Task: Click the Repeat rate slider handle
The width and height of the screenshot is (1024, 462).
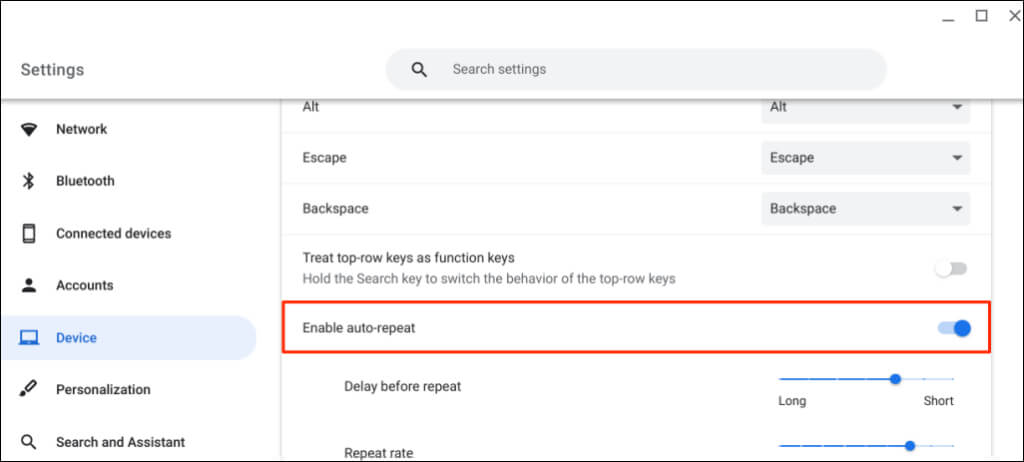Action: (910, 446)
